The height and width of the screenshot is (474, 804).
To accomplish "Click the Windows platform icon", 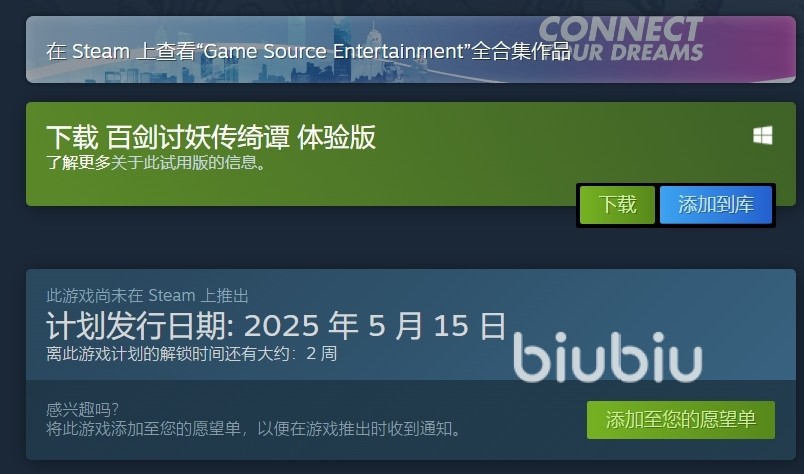I will pyautogui.click(x=762, y=135).
